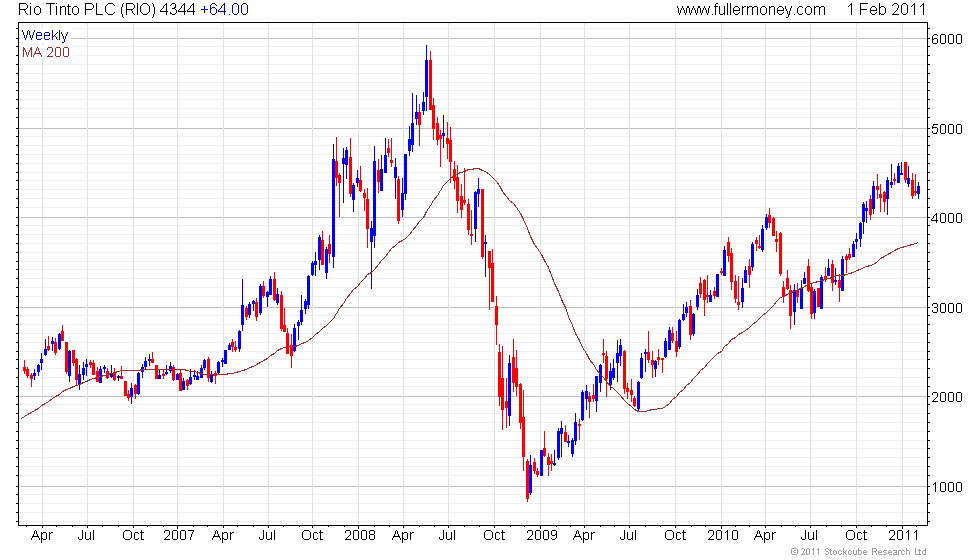This screenshot has width=980, height=560.
Task: Click the x-axis label '2007'
Action: click(x=179, y=536)
